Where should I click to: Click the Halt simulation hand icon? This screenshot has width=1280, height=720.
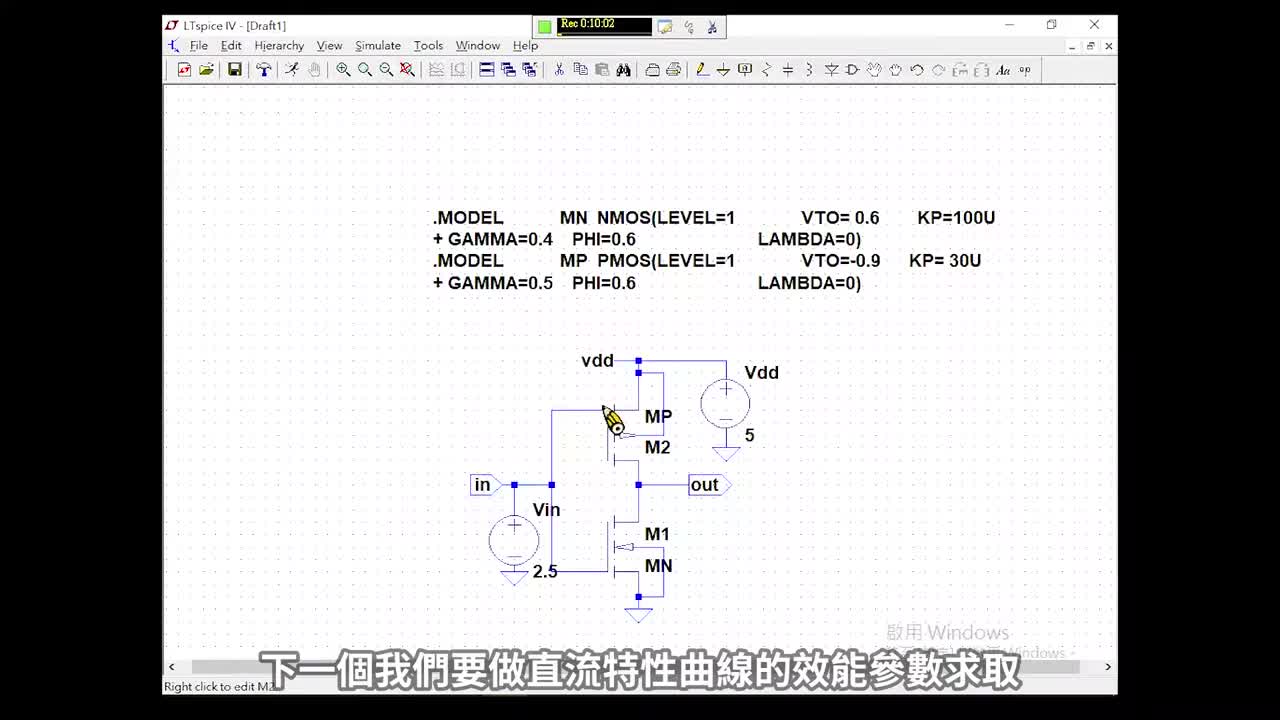(x=314, y=69)
